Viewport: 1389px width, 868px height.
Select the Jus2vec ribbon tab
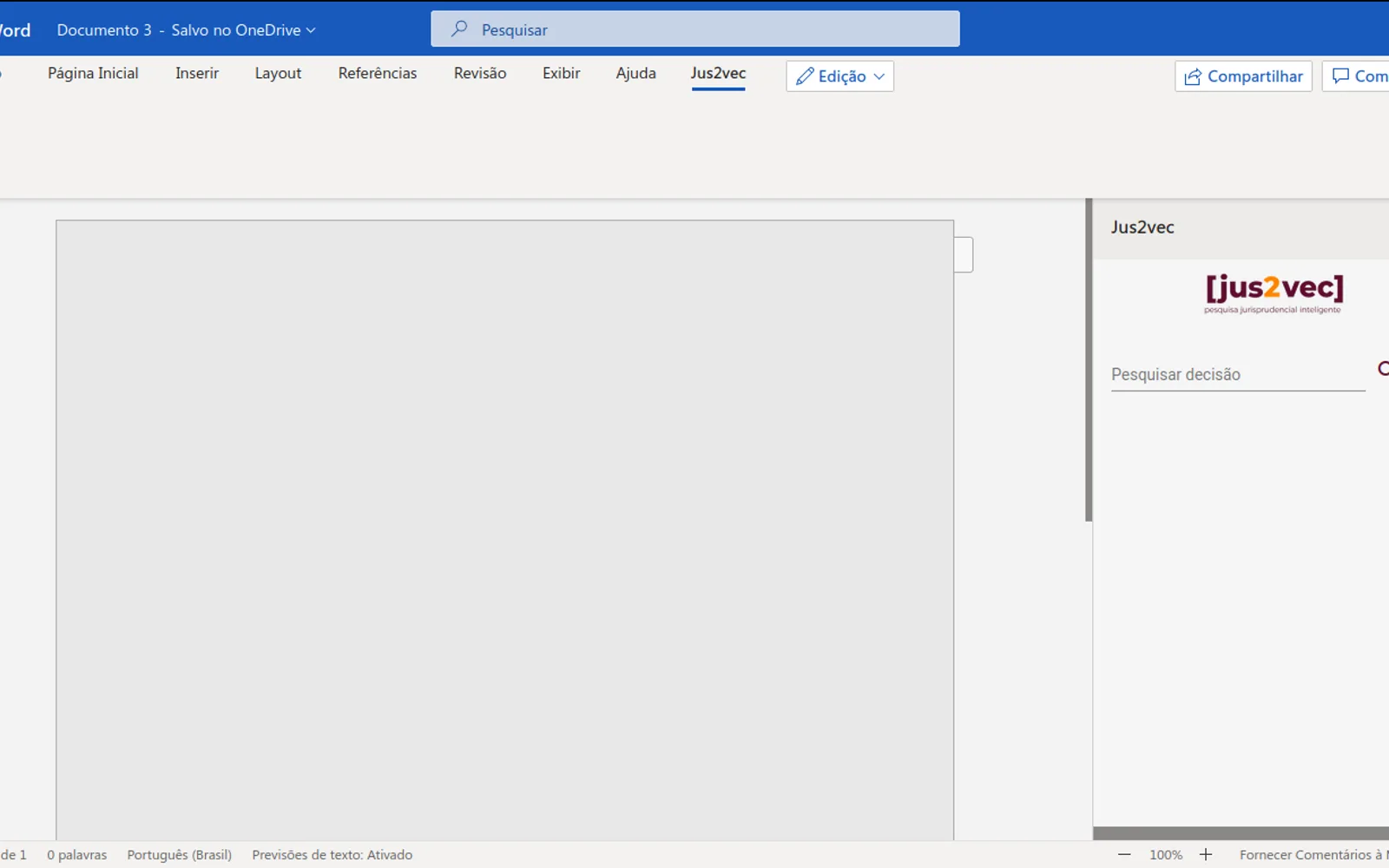tap(718, 74)
